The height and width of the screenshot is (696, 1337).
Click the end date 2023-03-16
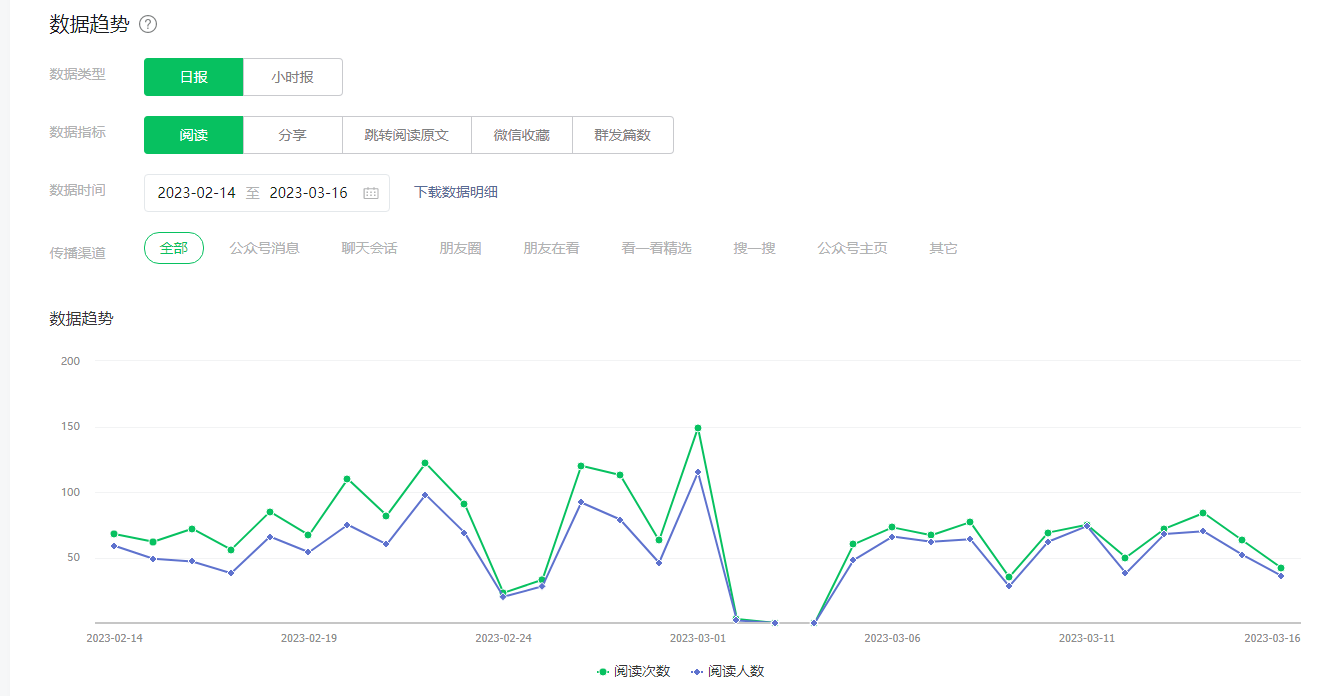pos(309,193)
